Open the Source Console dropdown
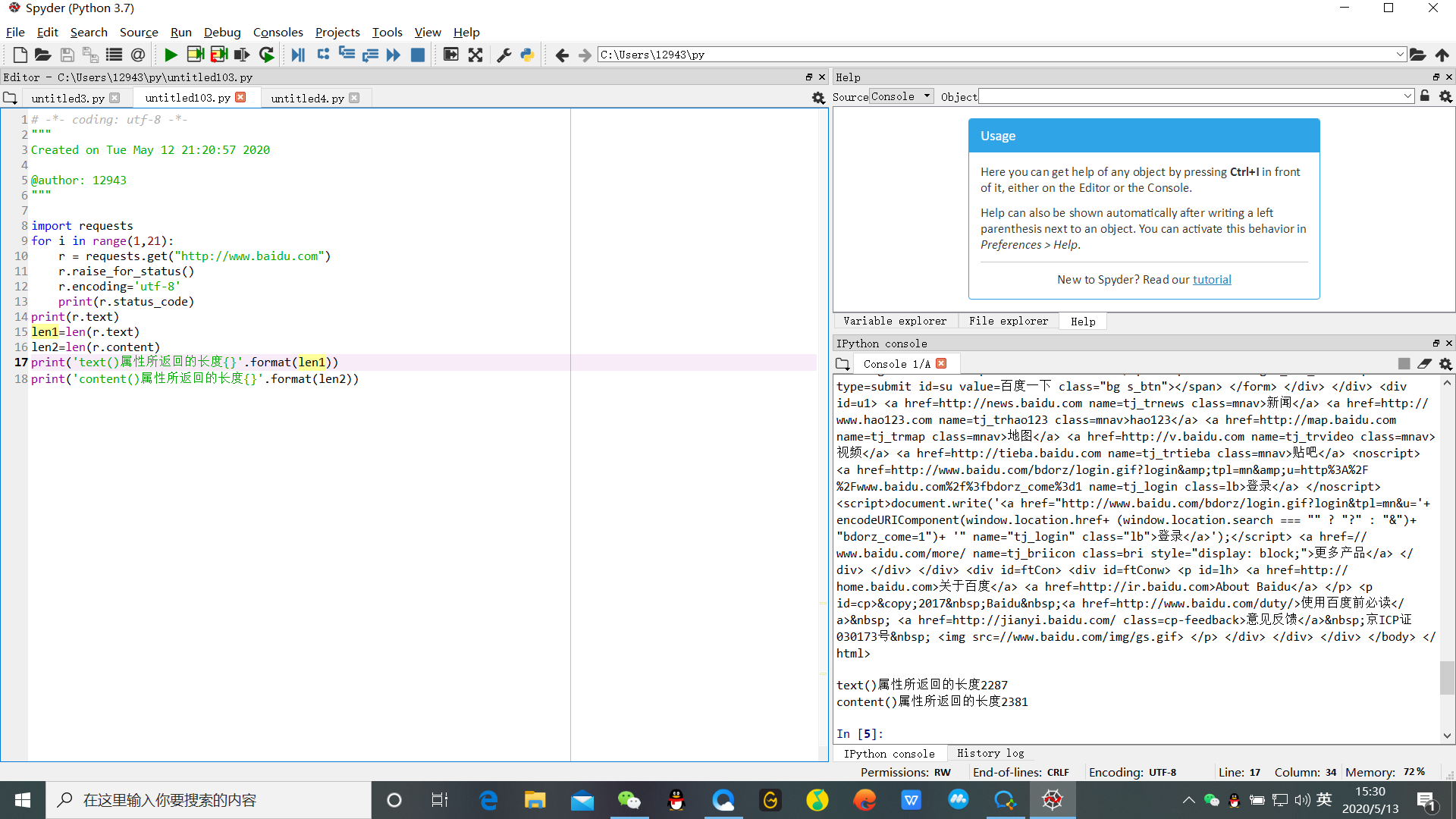Viewport: 1456px width, 819px height. (x=901, y=96)
